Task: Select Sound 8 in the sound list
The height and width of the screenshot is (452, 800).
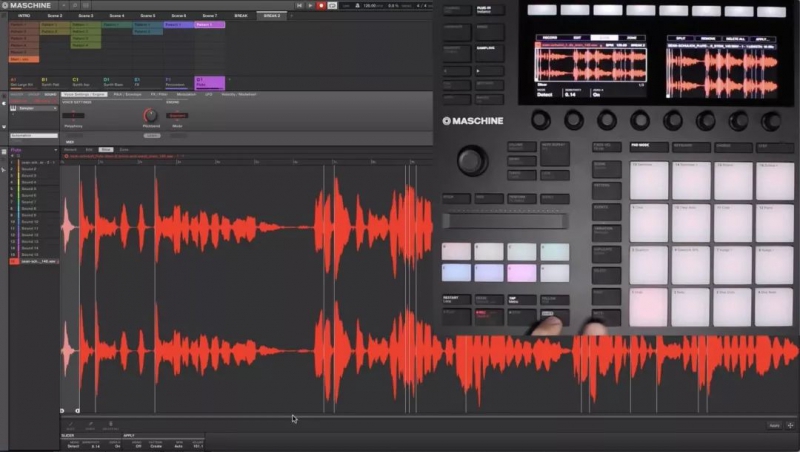Action: [x=34, y=209]
